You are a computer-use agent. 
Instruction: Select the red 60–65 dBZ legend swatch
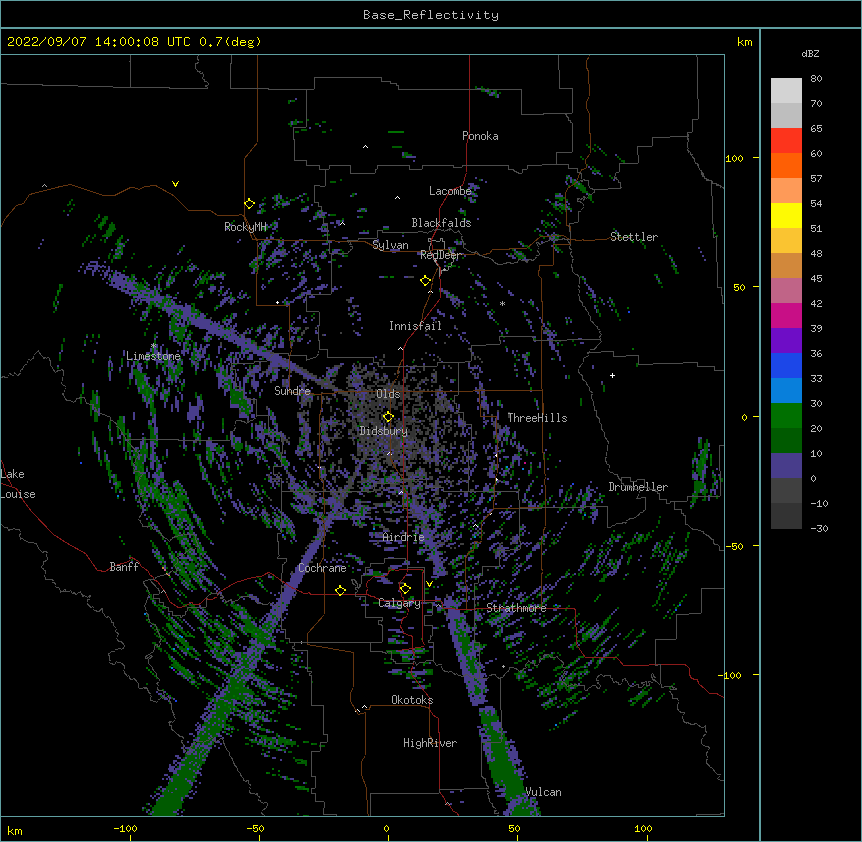coord(786,140)
